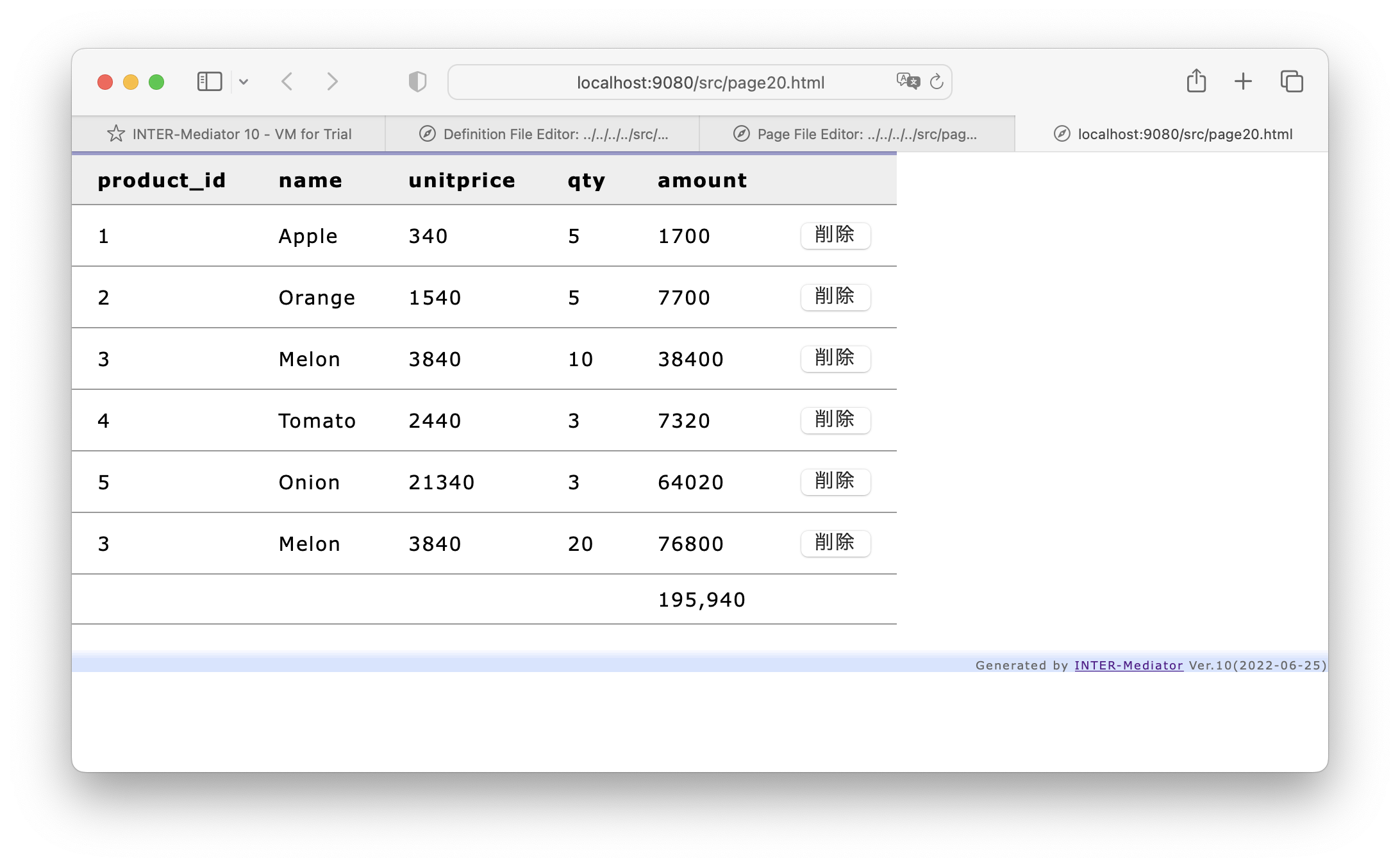Click amount 64020 in Onion row
The height and width of the screenshot is (867, 1400).
pos(691,483)
